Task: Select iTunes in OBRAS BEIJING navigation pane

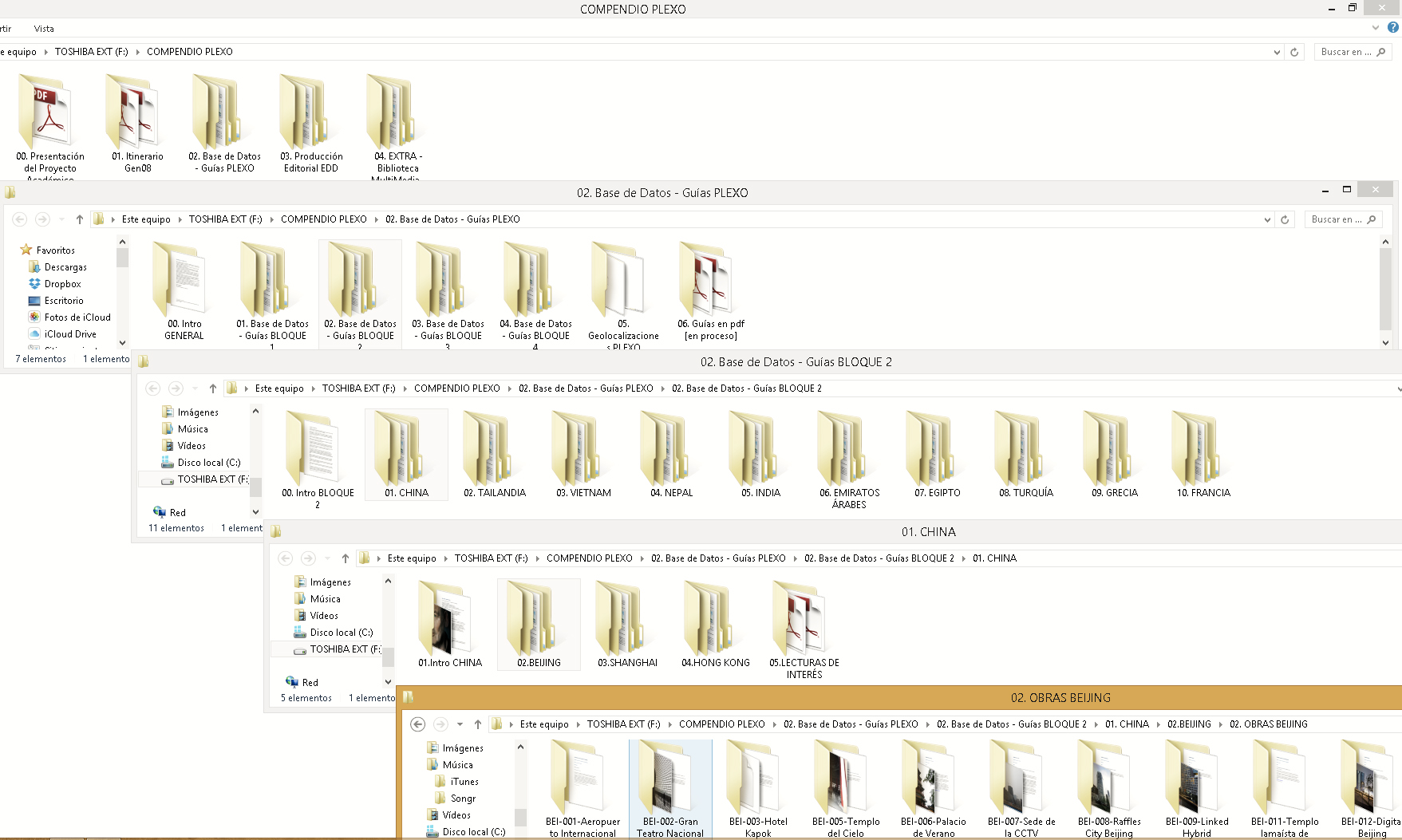Action: pyautogui.click(x=464, y=782)
